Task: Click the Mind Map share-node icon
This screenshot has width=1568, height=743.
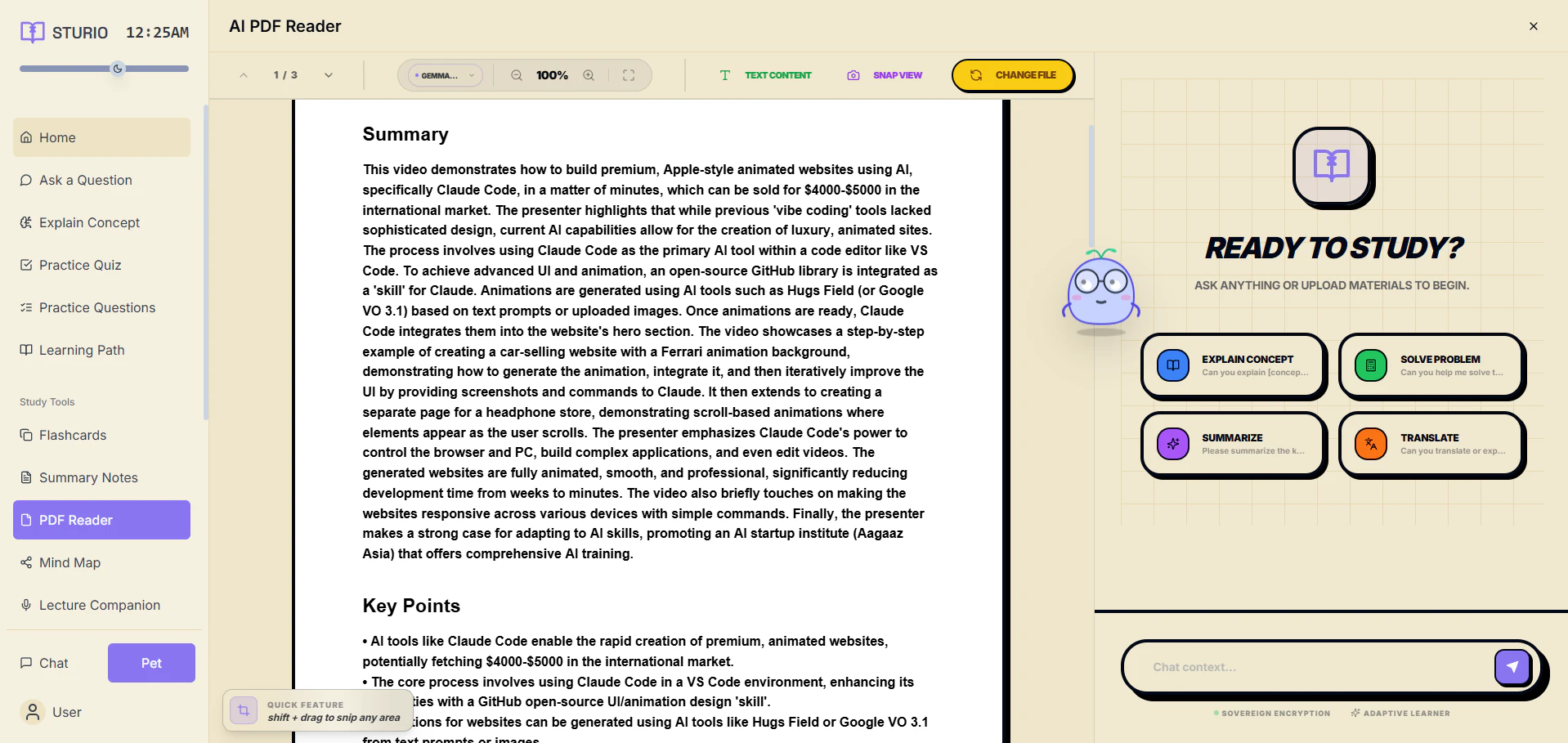Action: tap(26, 562)
